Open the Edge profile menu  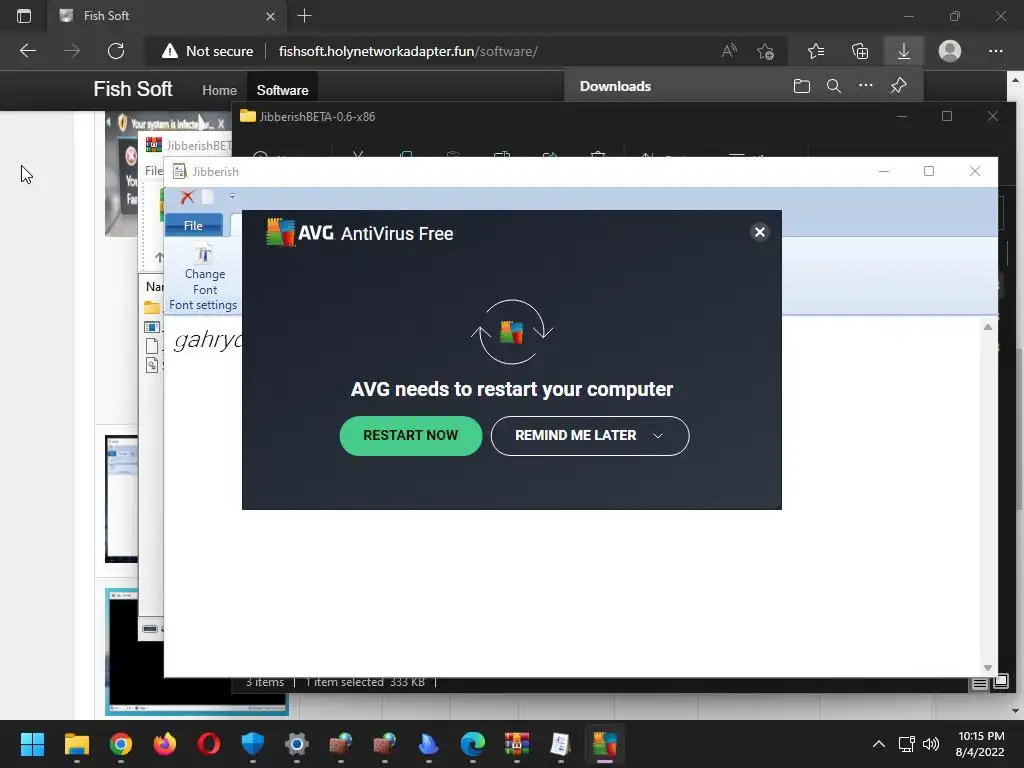[950, 51]
